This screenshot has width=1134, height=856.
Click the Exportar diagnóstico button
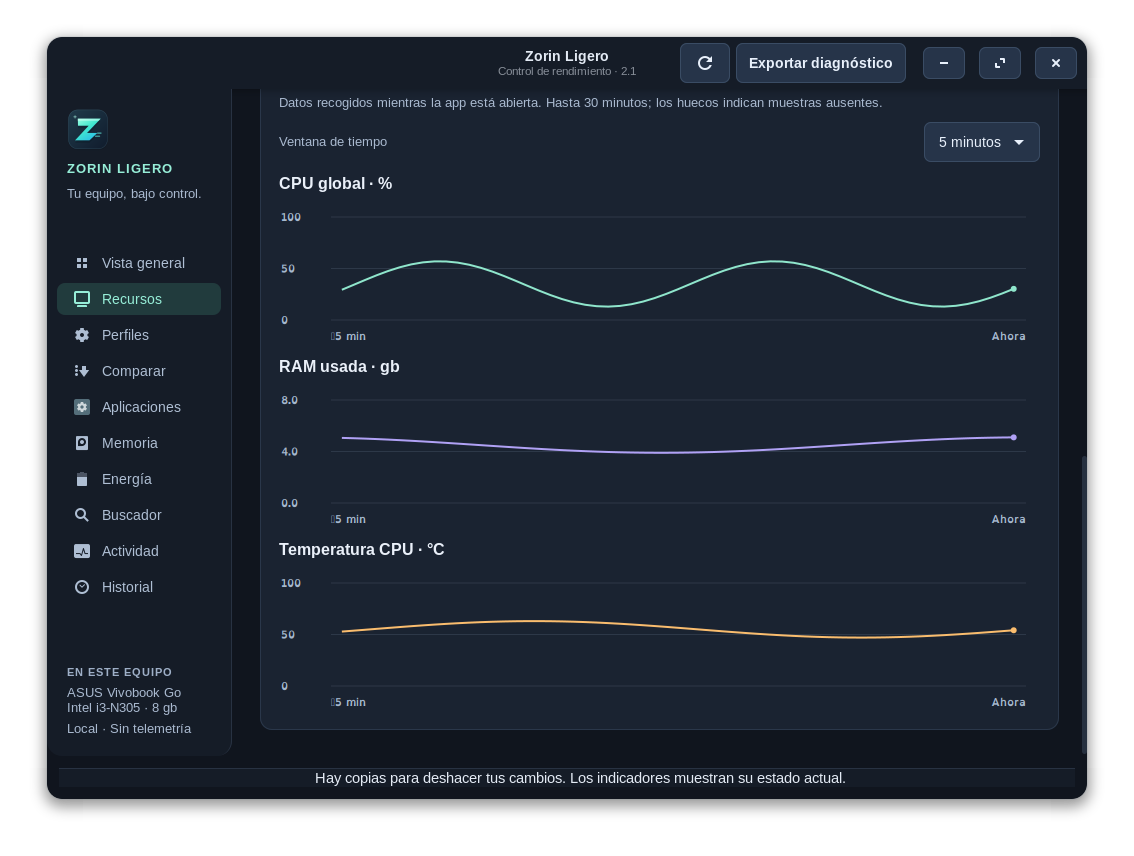pos(820,63)
